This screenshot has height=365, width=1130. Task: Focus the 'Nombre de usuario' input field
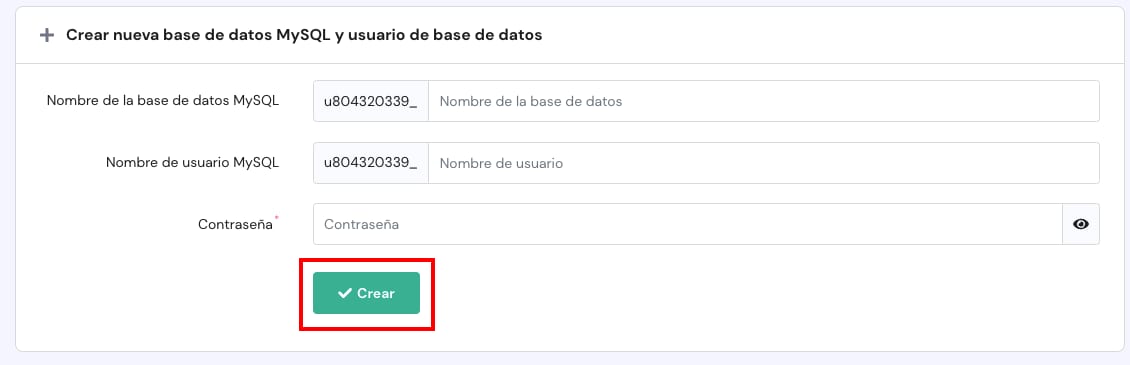tap(764, 163)
